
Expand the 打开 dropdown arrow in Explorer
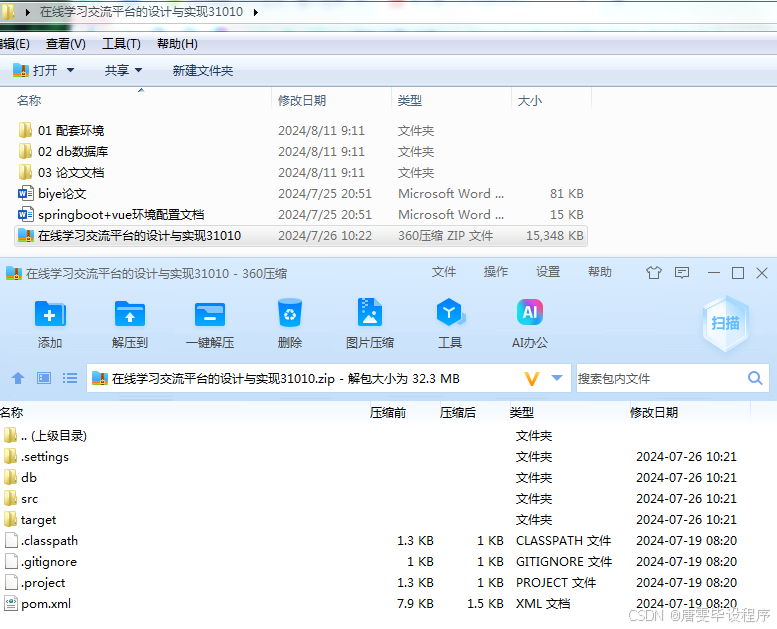tap(70, 70)
